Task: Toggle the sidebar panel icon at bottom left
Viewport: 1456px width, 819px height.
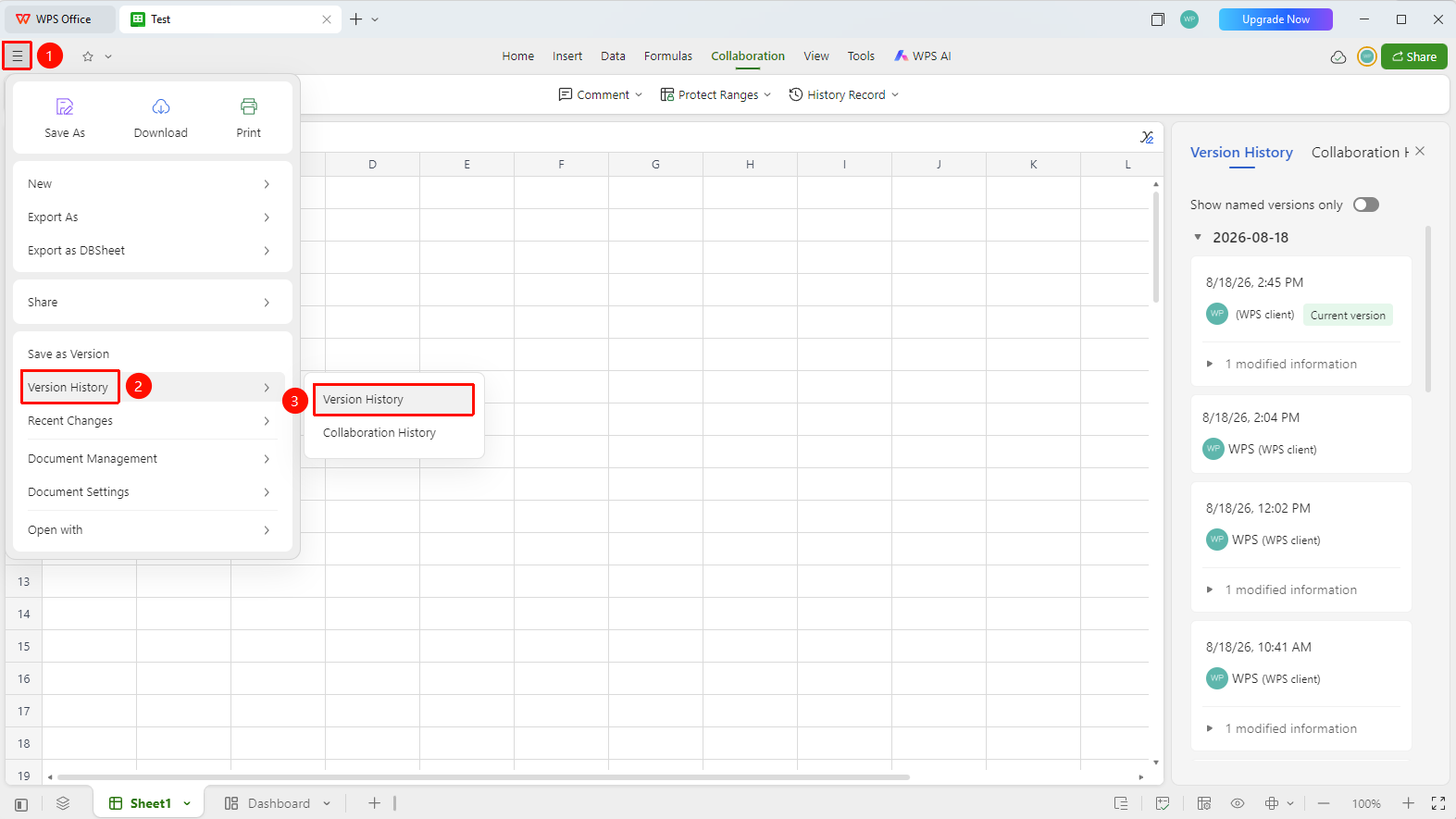Action: [x=21, y=804]
